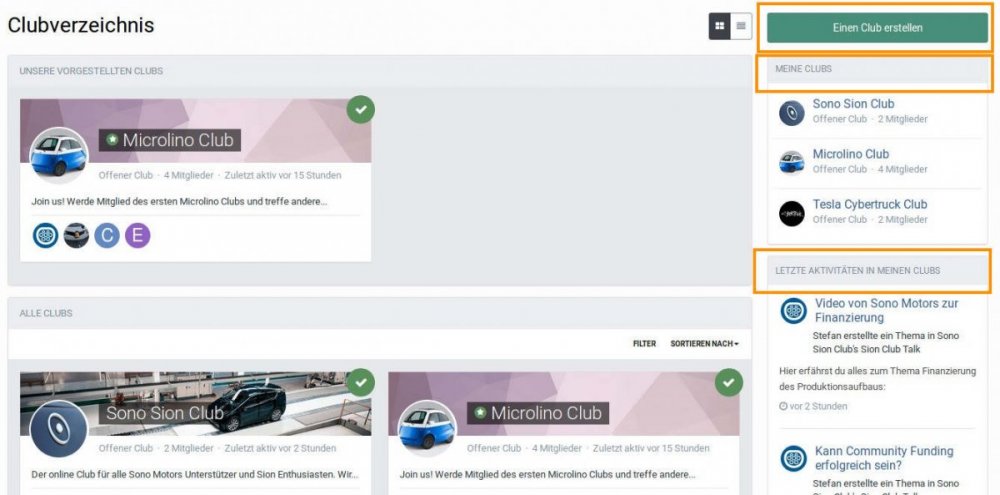Open Tesla Cybertruck Club black avatar icon

pos(791,214)
